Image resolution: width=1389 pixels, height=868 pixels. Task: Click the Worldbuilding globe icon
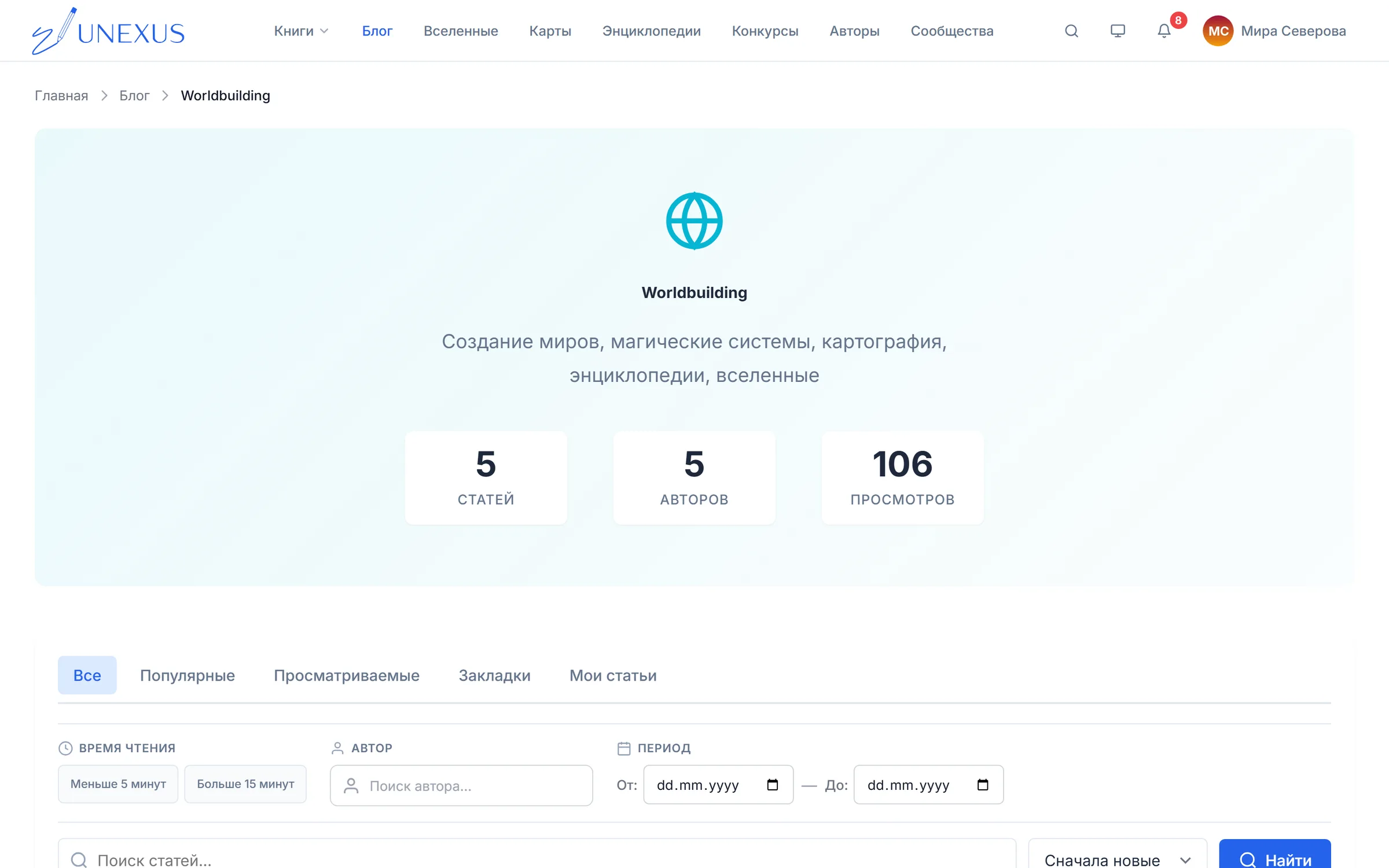click(694, 220)
